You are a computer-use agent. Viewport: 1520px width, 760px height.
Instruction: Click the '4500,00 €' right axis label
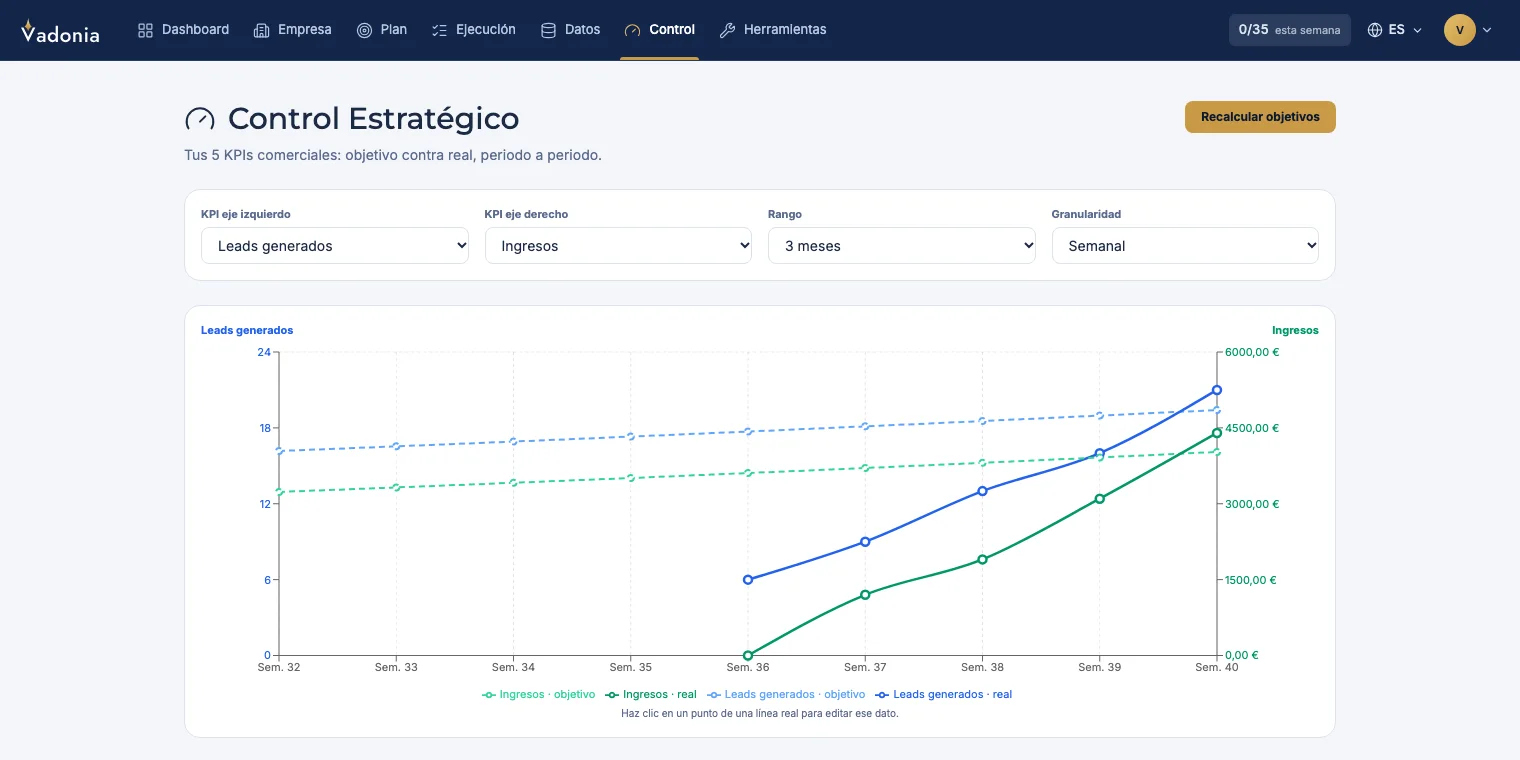click(1252, 428)
